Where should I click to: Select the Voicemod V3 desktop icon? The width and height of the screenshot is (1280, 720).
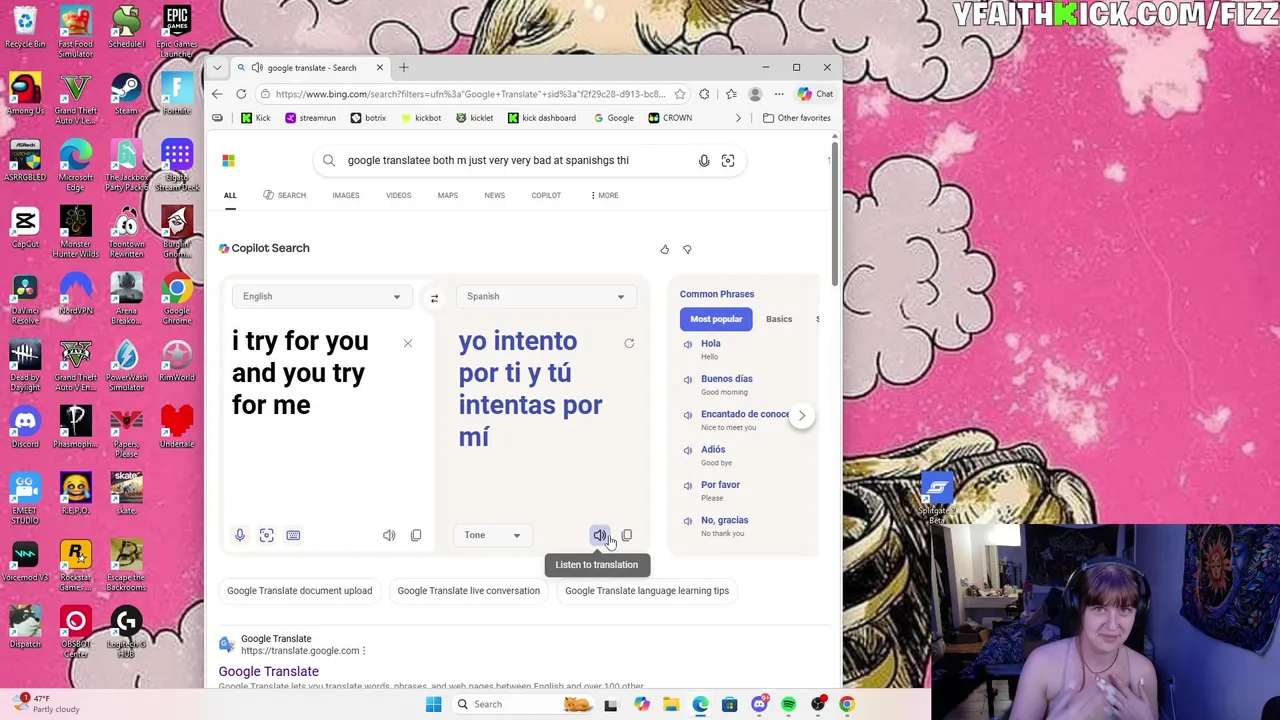[x=25, y=560]
